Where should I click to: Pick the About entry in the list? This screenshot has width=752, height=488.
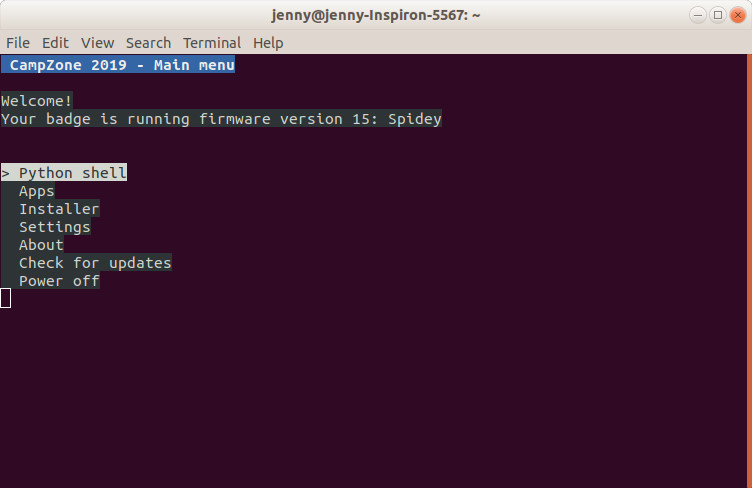click(41, 245)
